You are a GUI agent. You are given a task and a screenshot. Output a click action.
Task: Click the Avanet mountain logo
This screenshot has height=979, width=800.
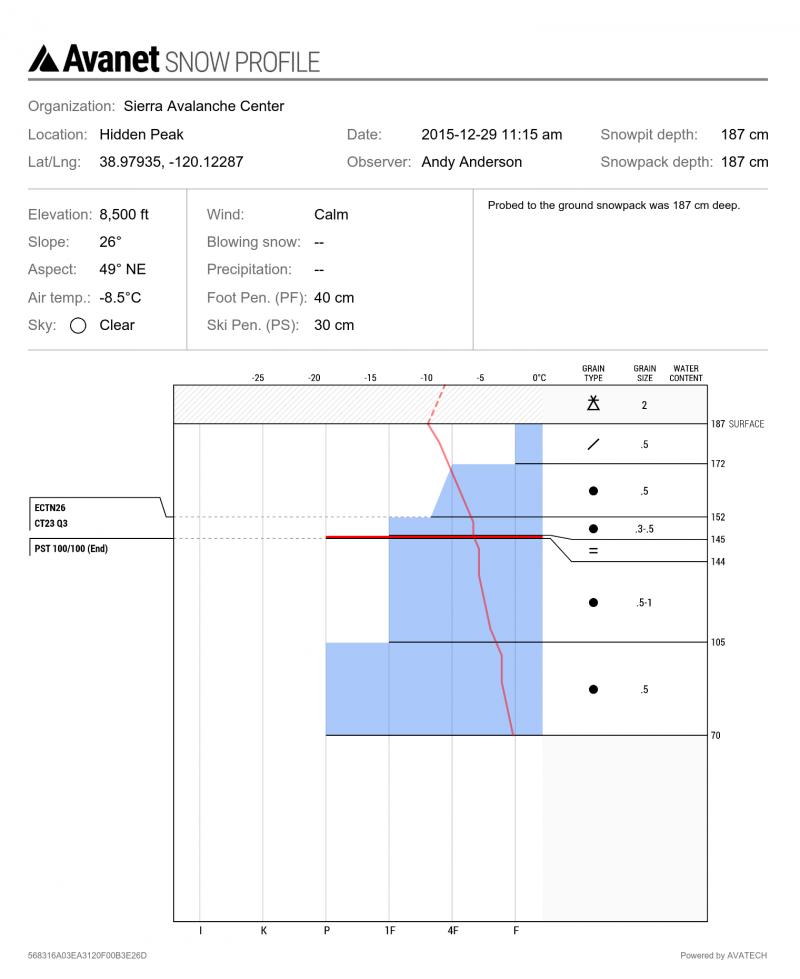click(x=44, y=58)
